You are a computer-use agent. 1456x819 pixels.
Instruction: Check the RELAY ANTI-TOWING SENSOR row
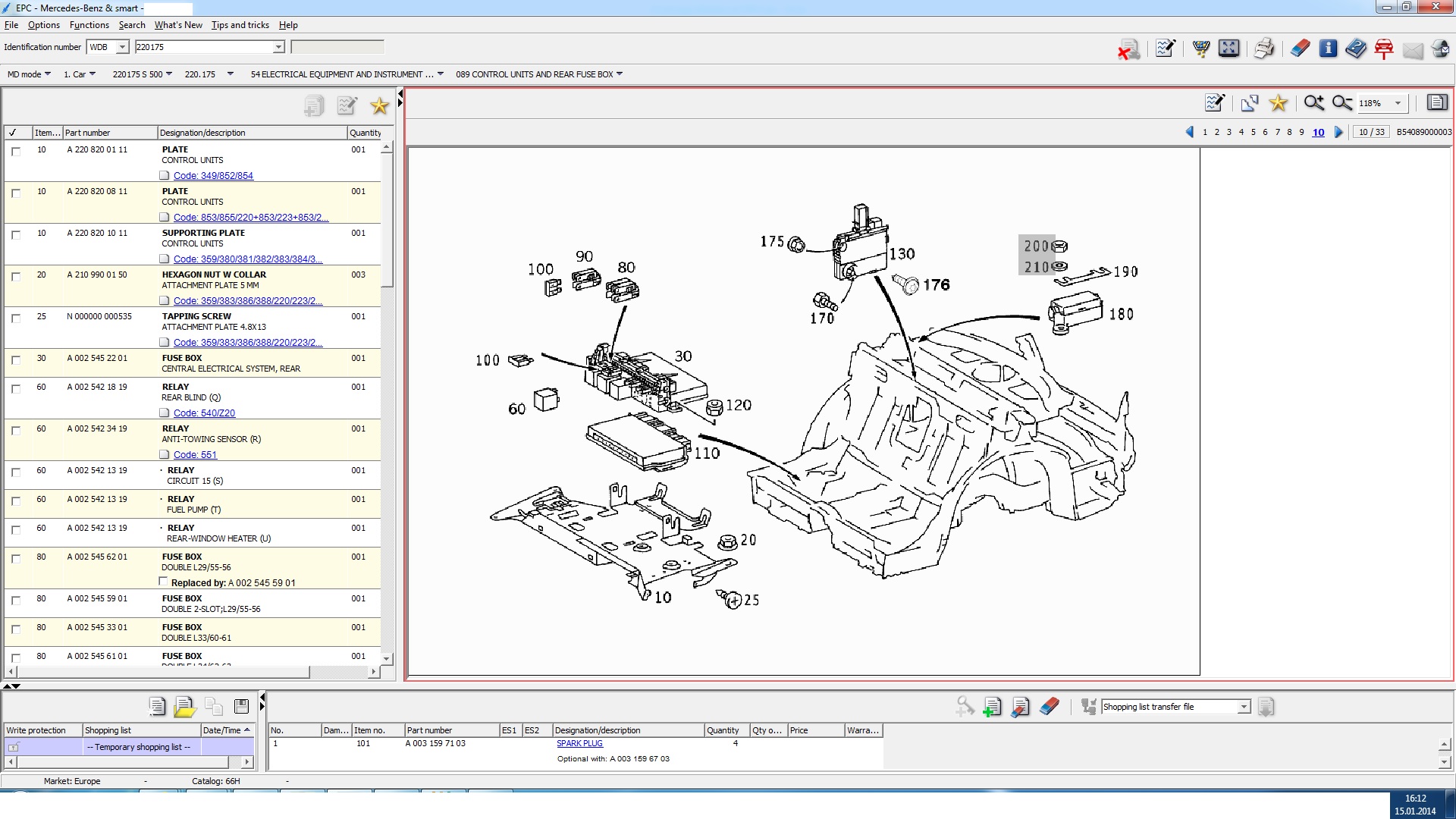[x=16, y=430]
